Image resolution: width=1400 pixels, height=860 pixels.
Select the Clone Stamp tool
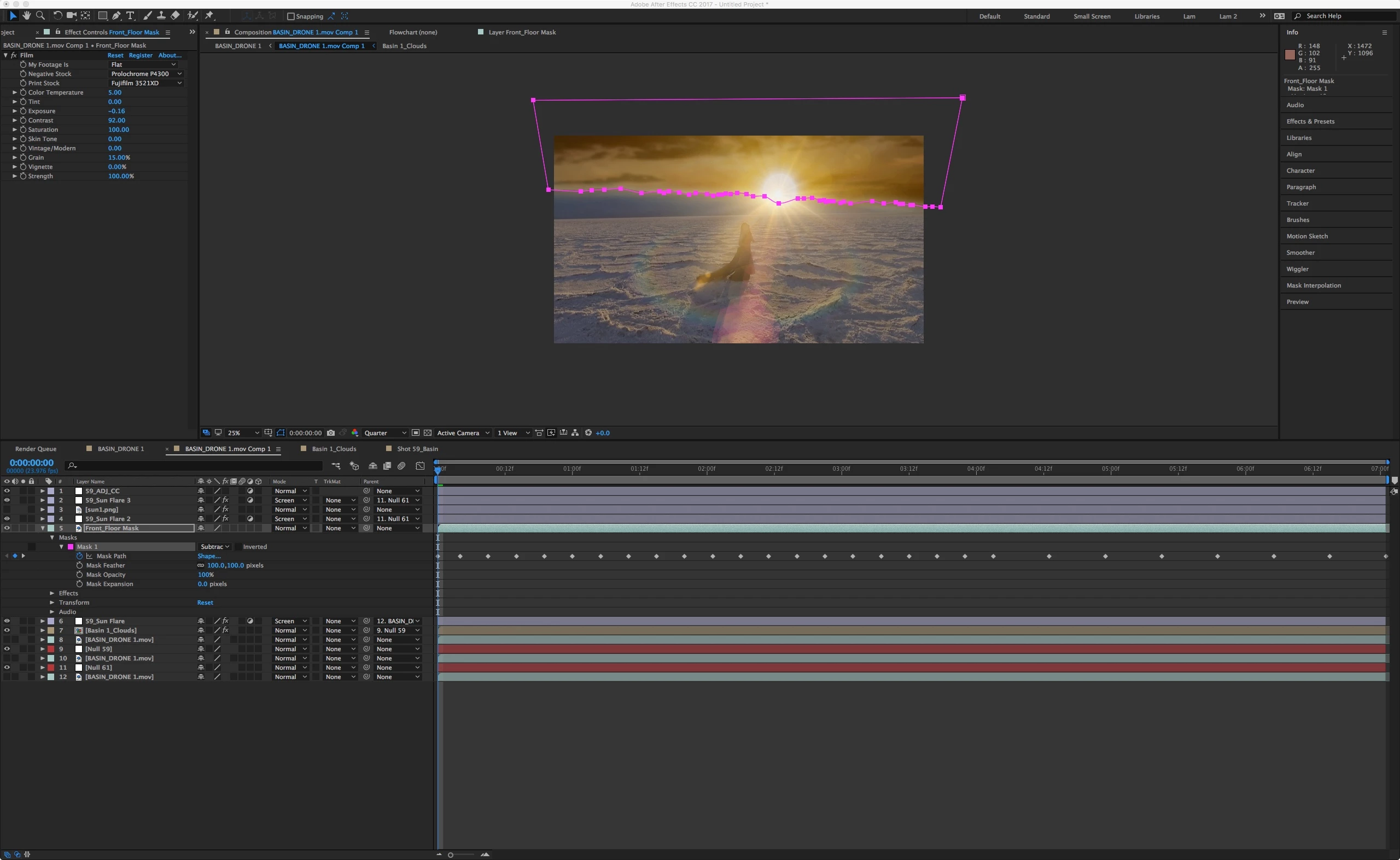click(x=161, y=15)
